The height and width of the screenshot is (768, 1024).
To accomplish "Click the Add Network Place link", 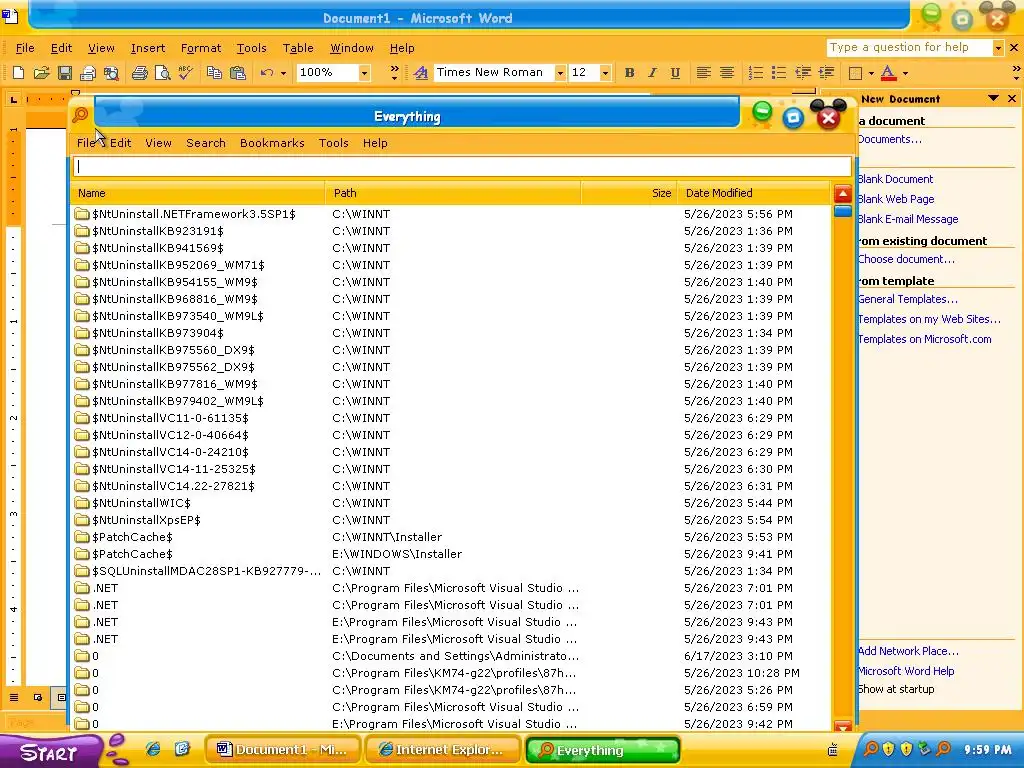I will (908, 651).
